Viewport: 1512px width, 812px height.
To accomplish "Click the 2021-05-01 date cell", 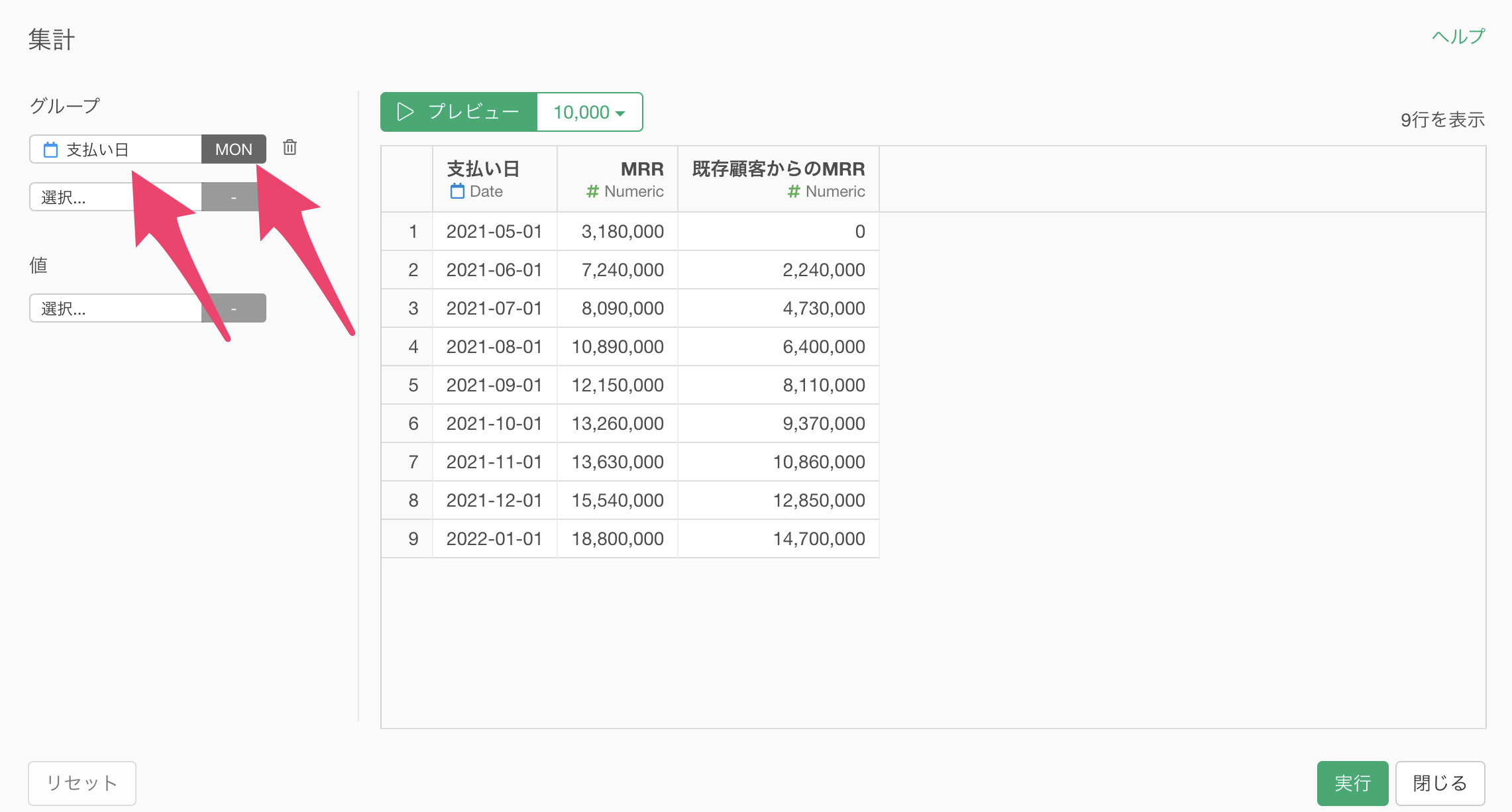I will [x=494, y=231].
